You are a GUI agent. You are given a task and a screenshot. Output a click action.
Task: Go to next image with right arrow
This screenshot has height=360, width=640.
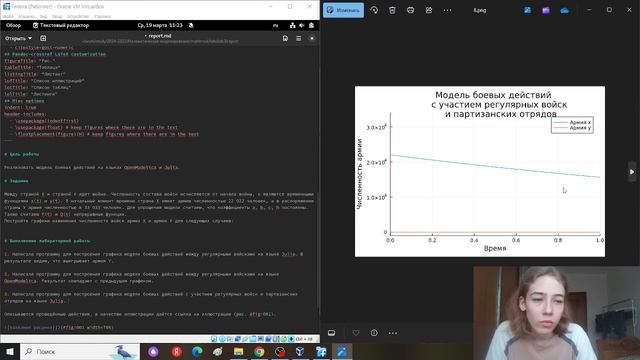tap(632, 172)
